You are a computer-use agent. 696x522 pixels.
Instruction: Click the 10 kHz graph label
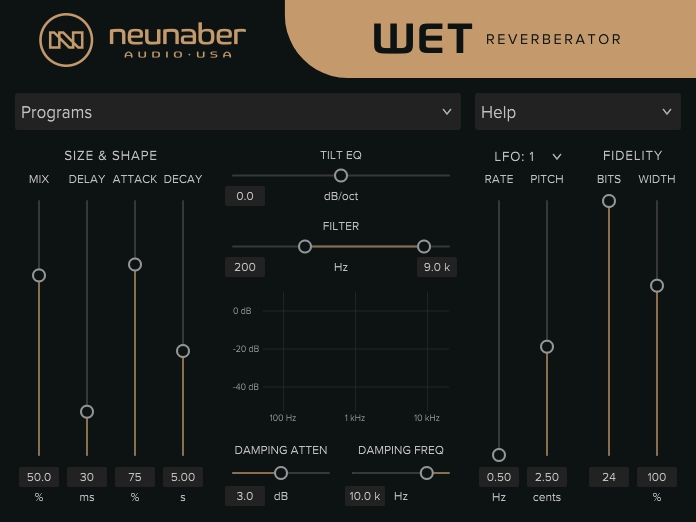(427, 418)
